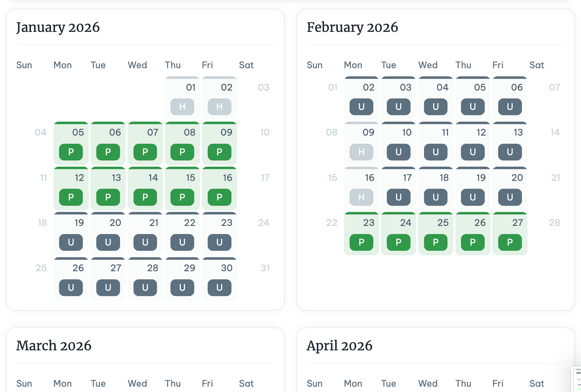Choose the February 24 day cell

(x=398, y=234)
